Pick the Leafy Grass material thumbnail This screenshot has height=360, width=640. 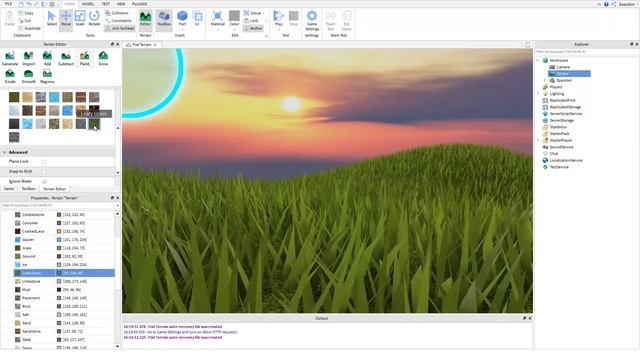click(x=94, y=124)
